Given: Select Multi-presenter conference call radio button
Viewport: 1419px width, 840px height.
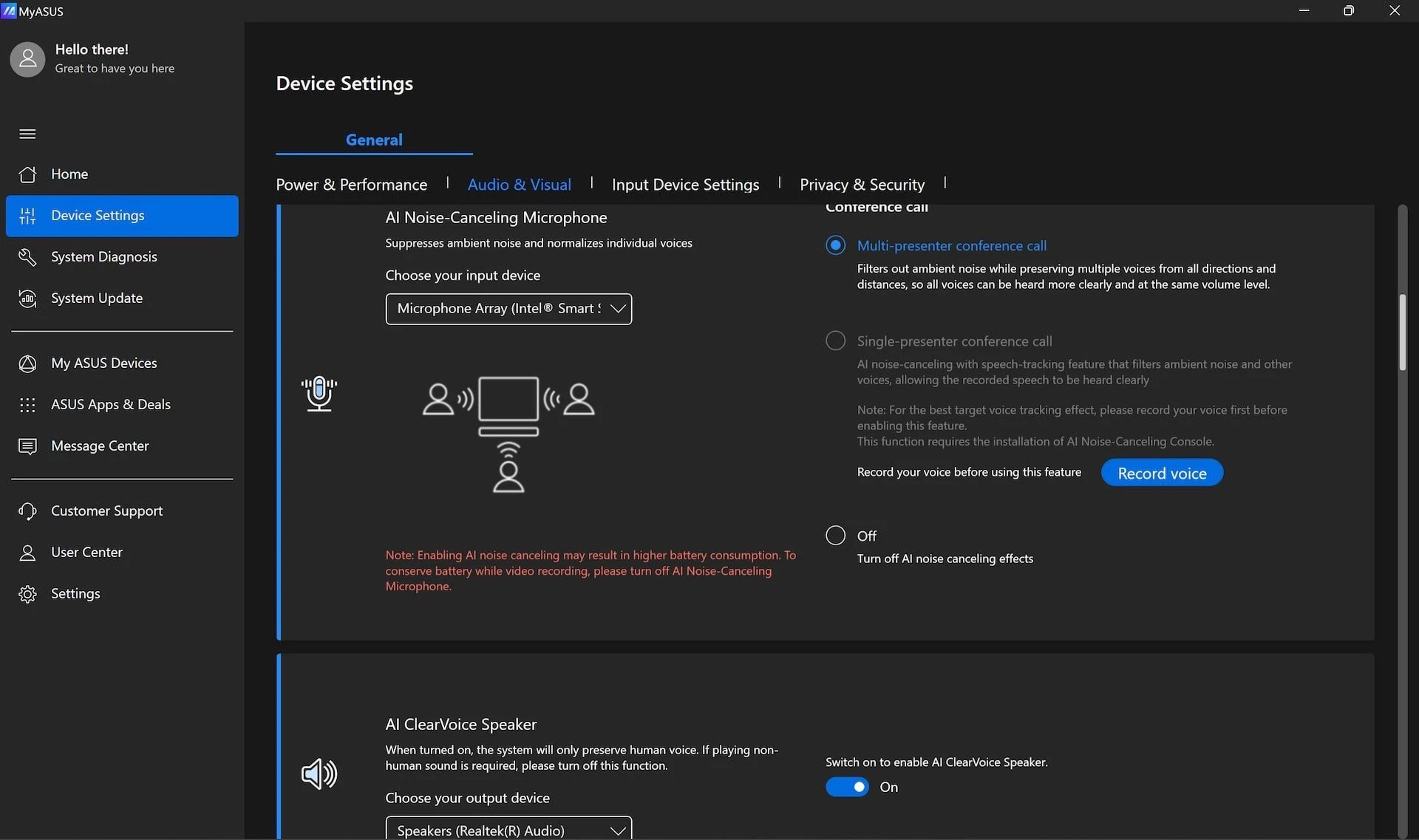Looking at the screenshot, I should click(x=835, y=245).
